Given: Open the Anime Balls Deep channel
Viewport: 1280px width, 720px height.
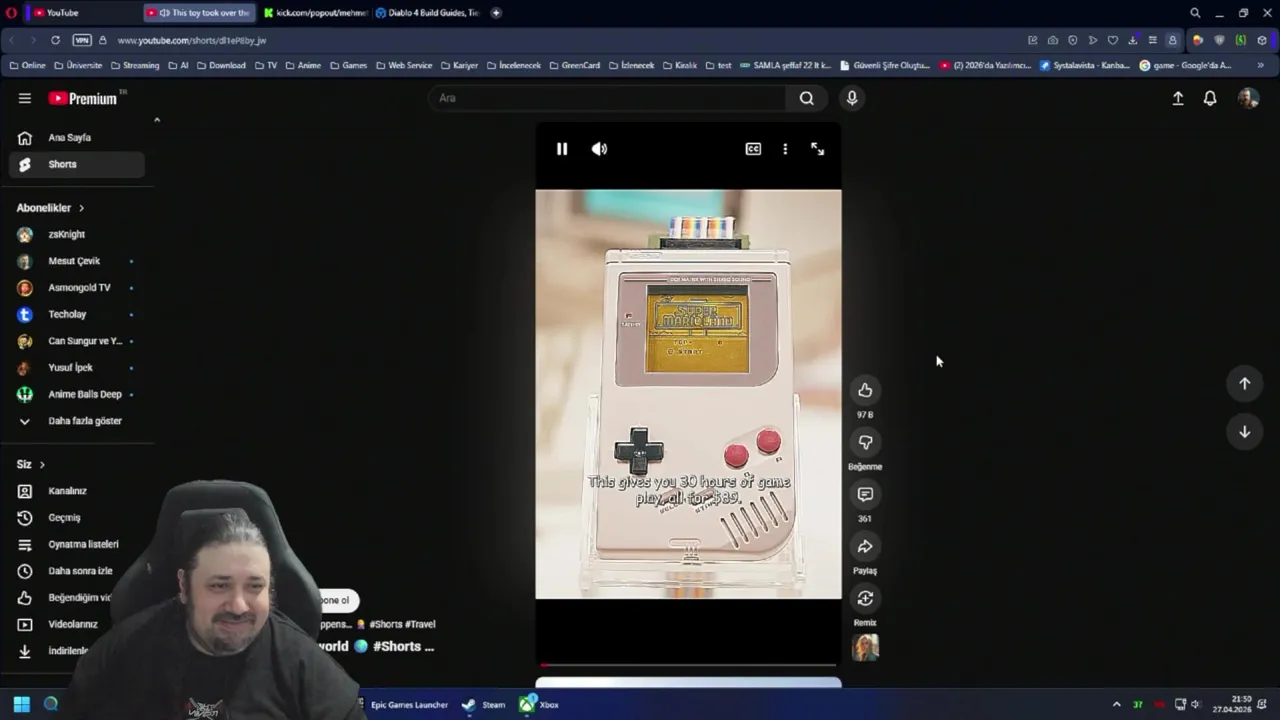Looking at the screenshot, I should coord(77,394).
